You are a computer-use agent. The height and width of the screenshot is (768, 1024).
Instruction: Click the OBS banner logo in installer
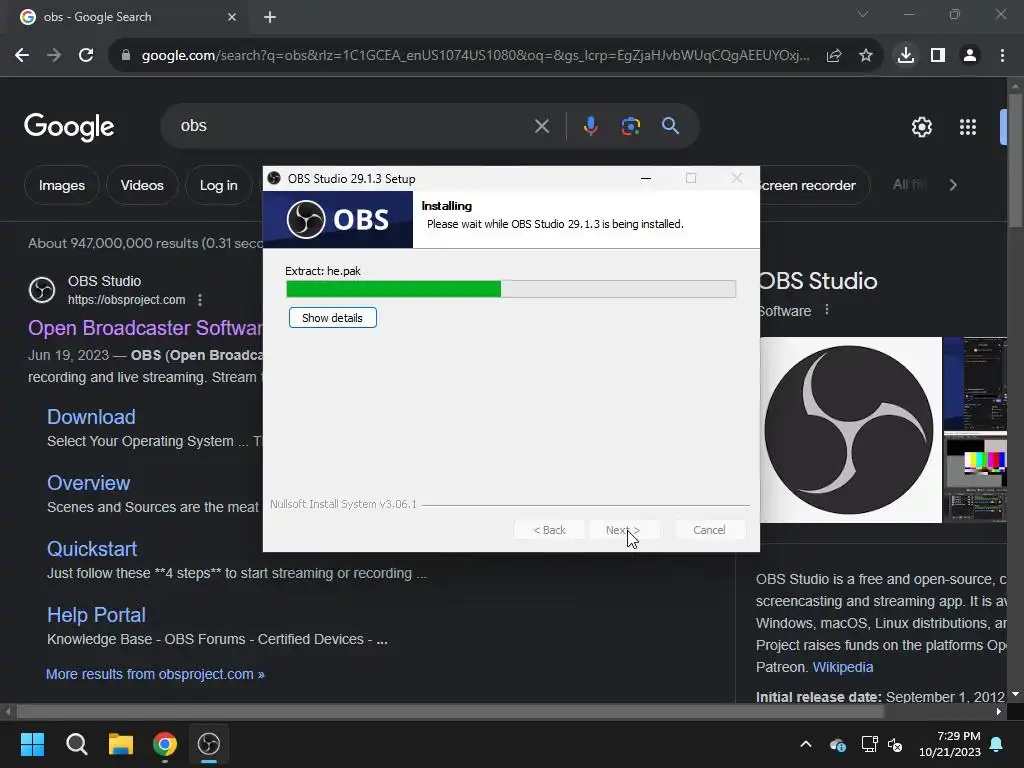point(338,219)
